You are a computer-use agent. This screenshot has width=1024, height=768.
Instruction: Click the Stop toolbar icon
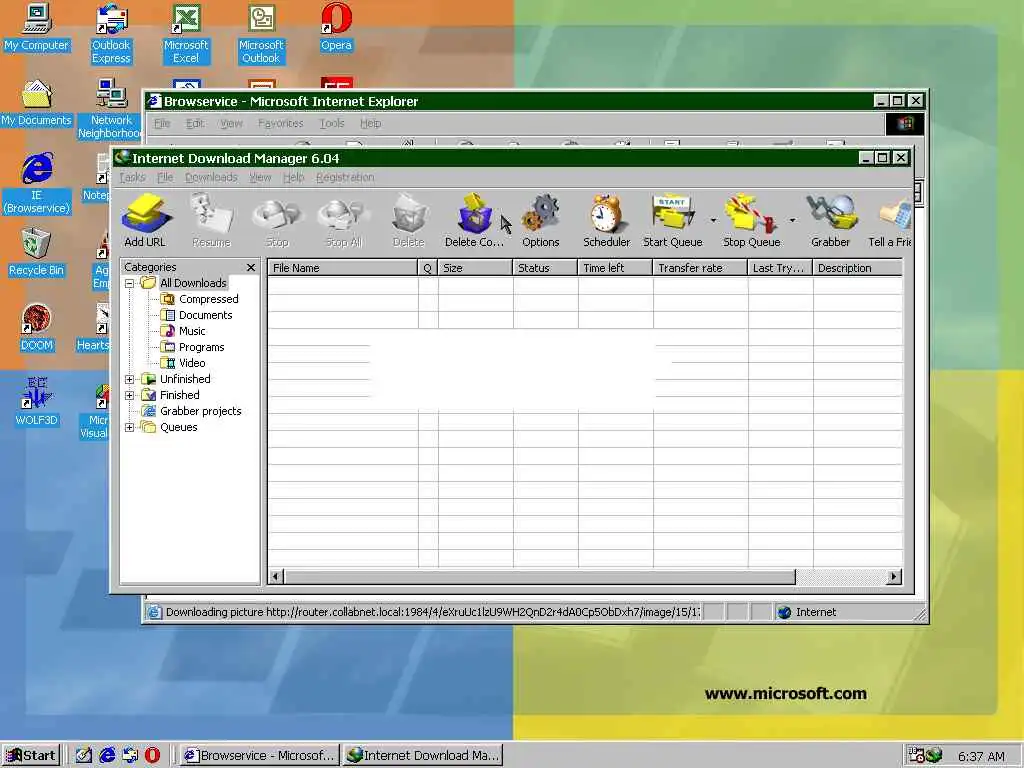point(277,221)
